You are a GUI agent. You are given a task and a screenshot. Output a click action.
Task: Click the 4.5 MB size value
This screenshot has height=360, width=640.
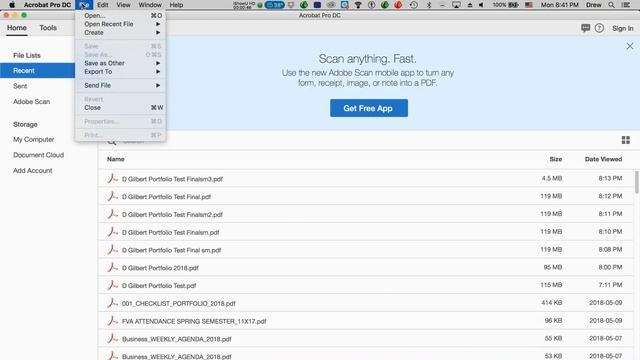coord(552,178)
